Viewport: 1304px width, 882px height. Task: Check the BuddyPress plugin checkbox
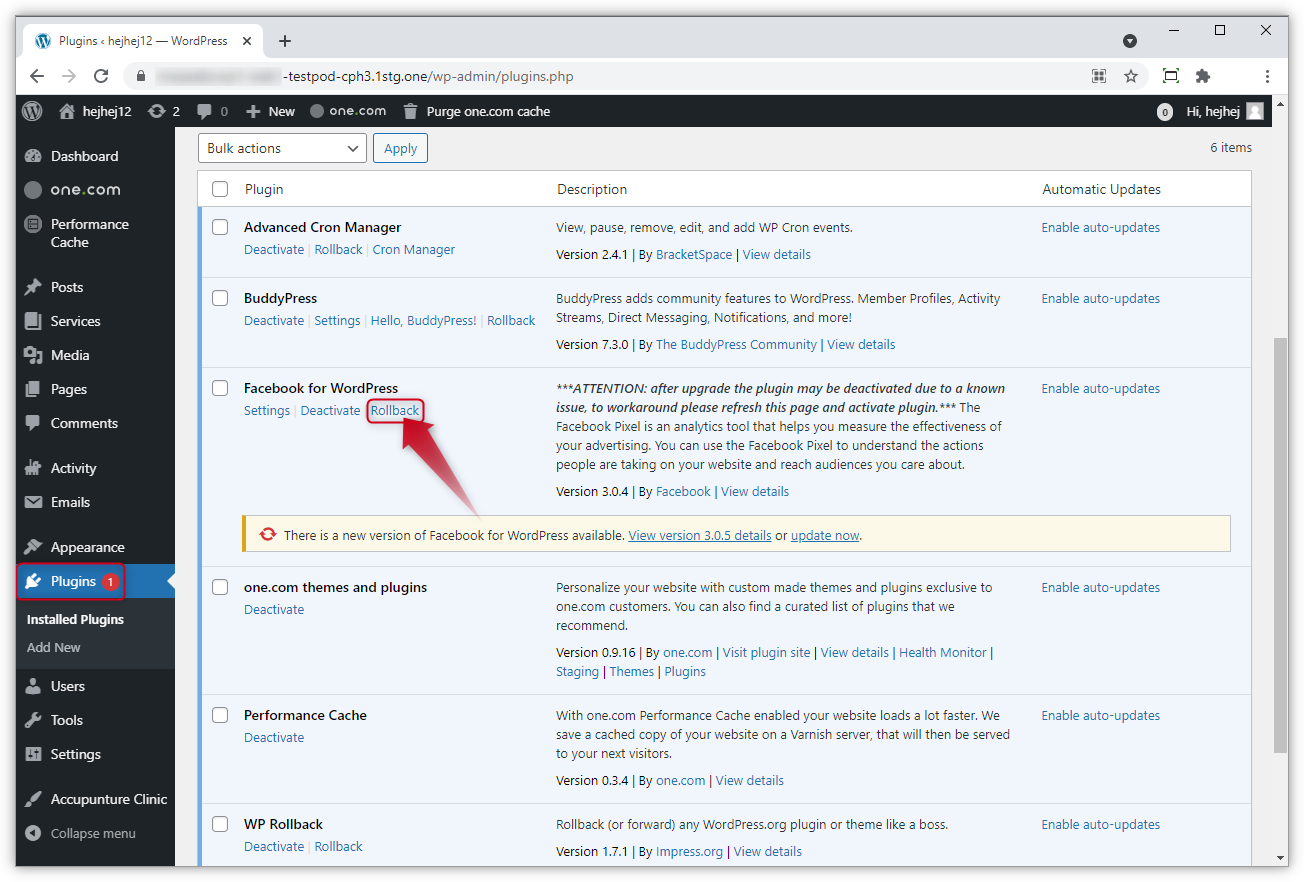[220, 298]
